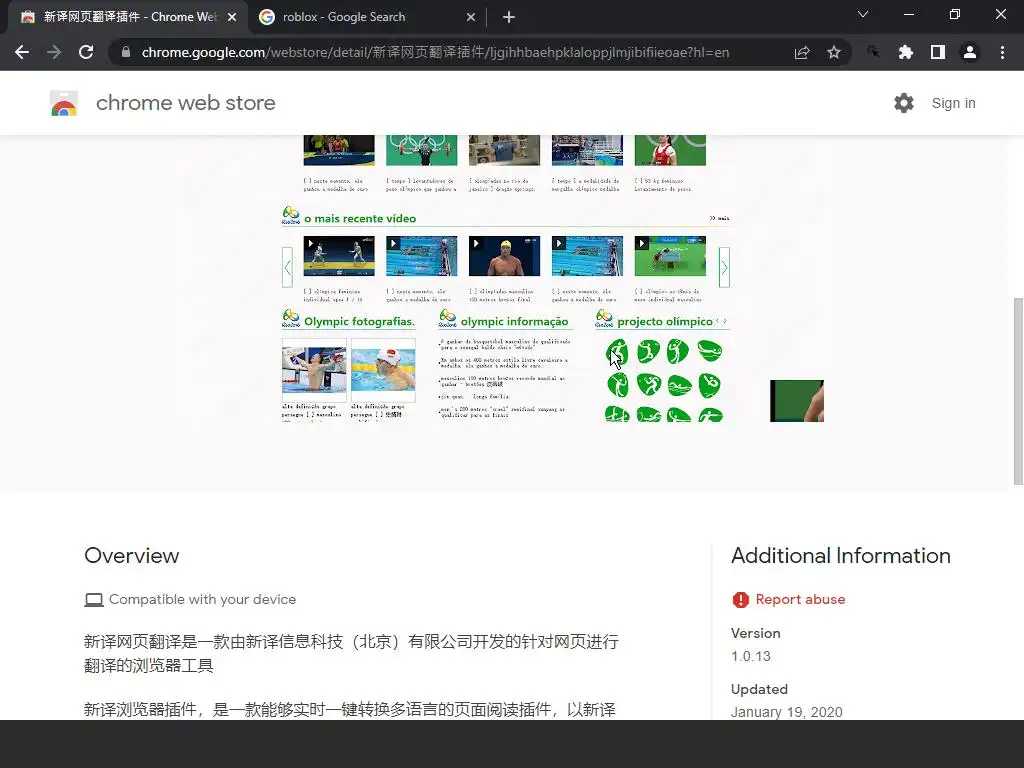Select the 新译网页翻译插件 Chrome Web Store tab
The image size is (1024, 768).
[128, 17]
